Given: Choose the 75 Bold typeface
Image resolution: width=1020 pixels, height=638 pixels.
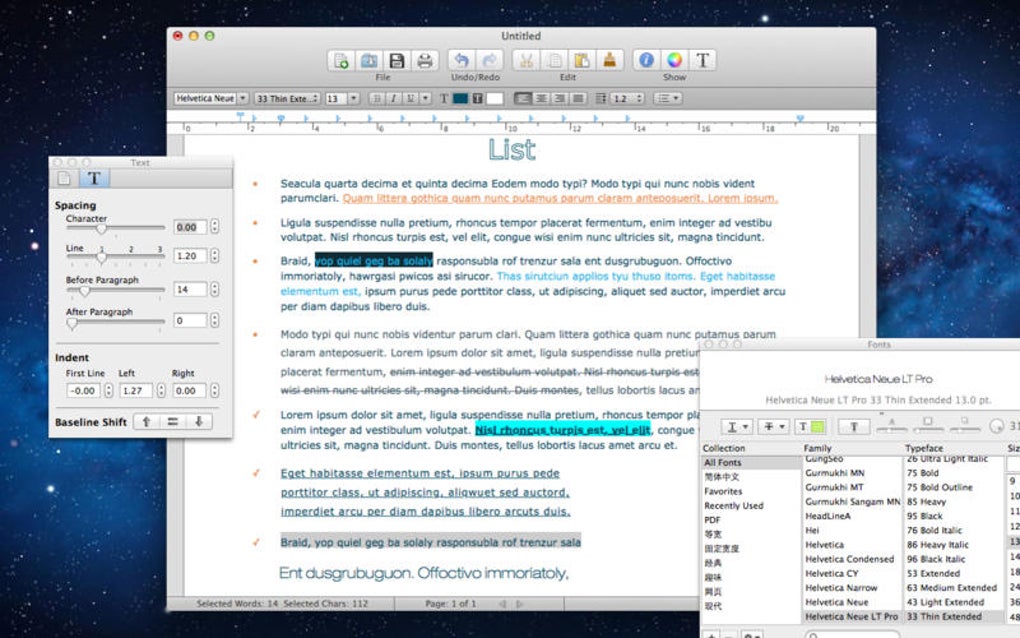Looking at the screenshot, I should click(923, 473).
